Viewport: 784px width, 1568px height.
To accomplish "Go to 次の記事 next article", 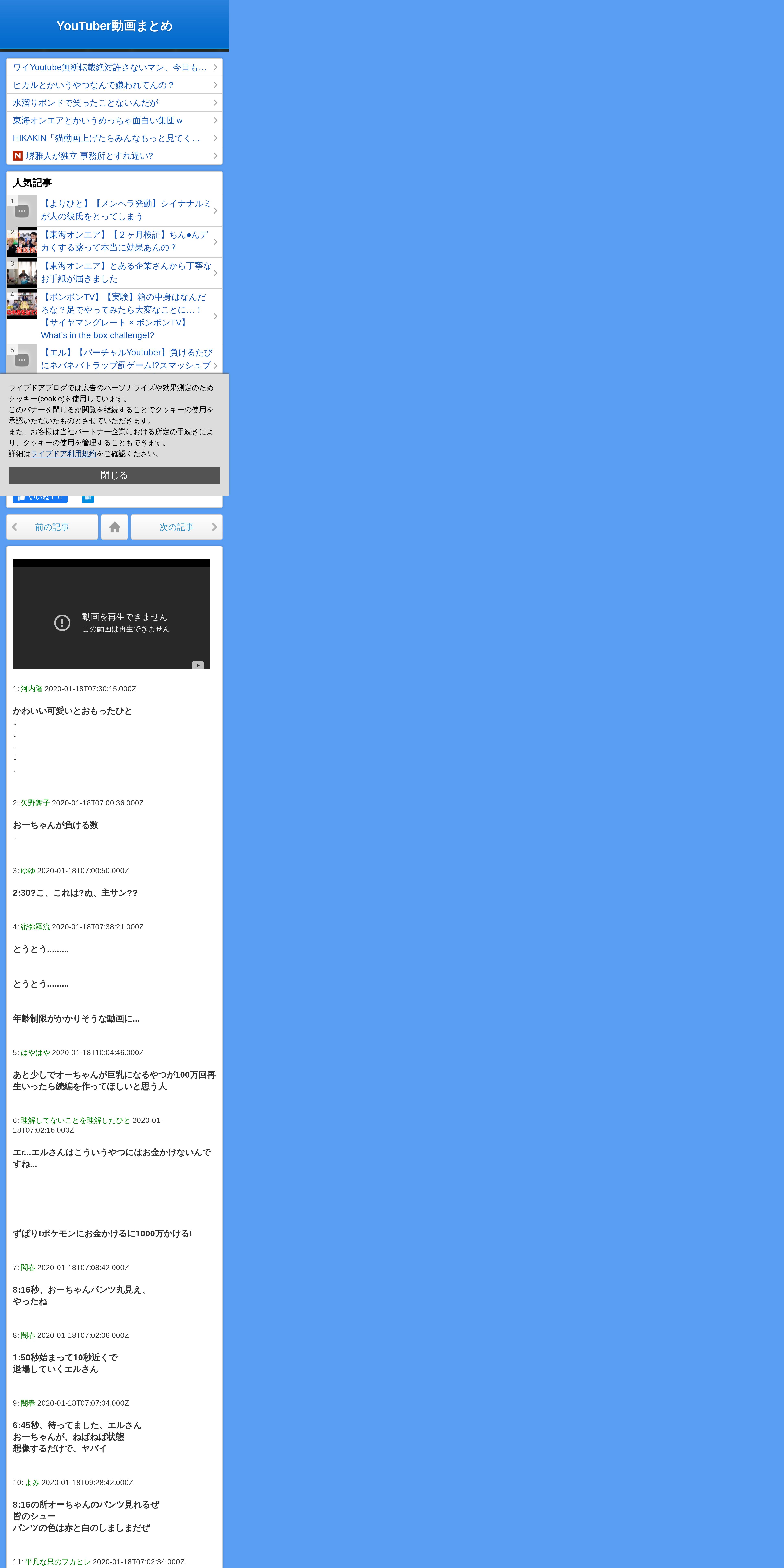I will pos(176,527).
